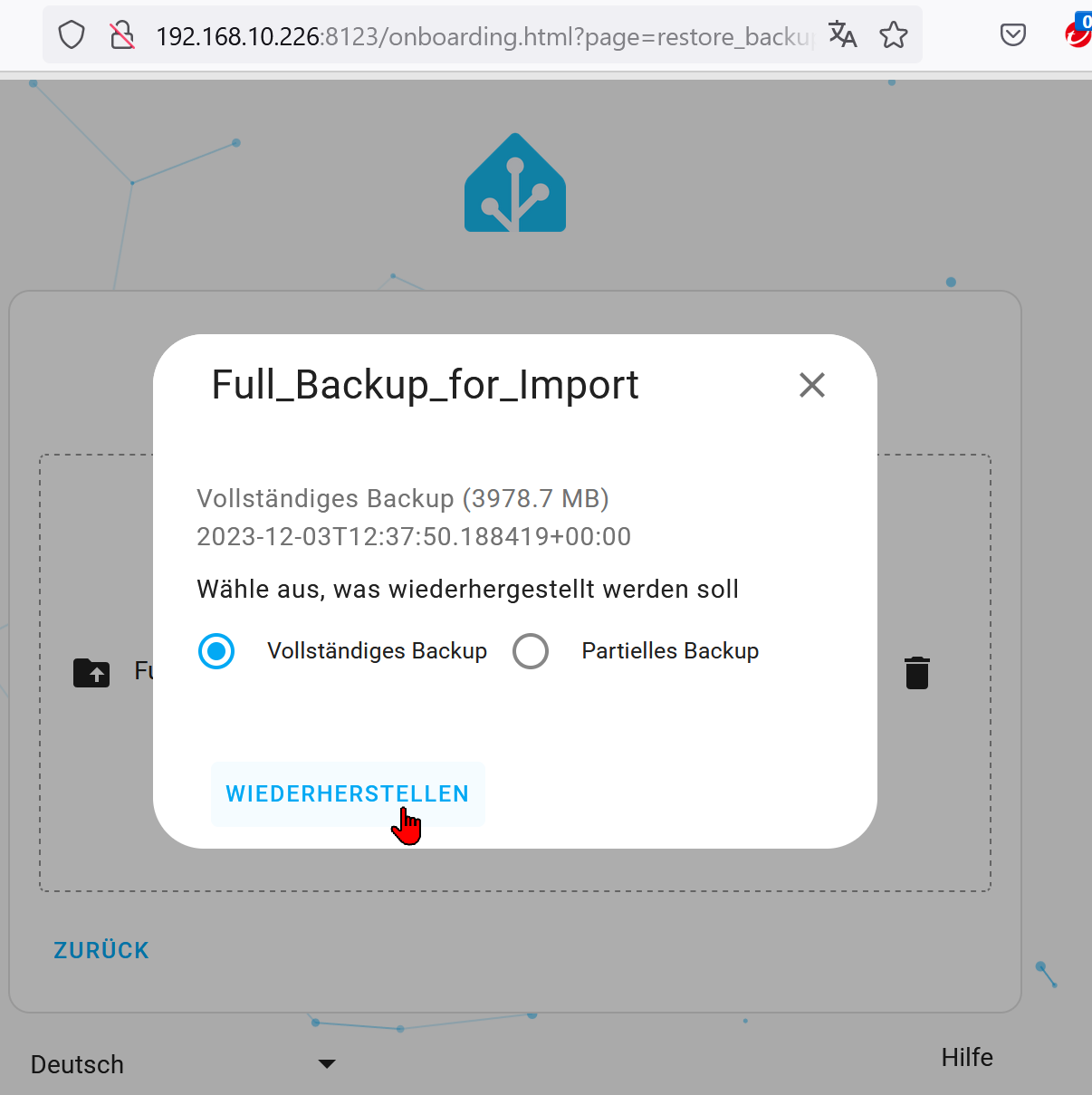1092x1095 pixels.
Task: Select the Vollständiges Backup radio button
Action: coord(216,651)
